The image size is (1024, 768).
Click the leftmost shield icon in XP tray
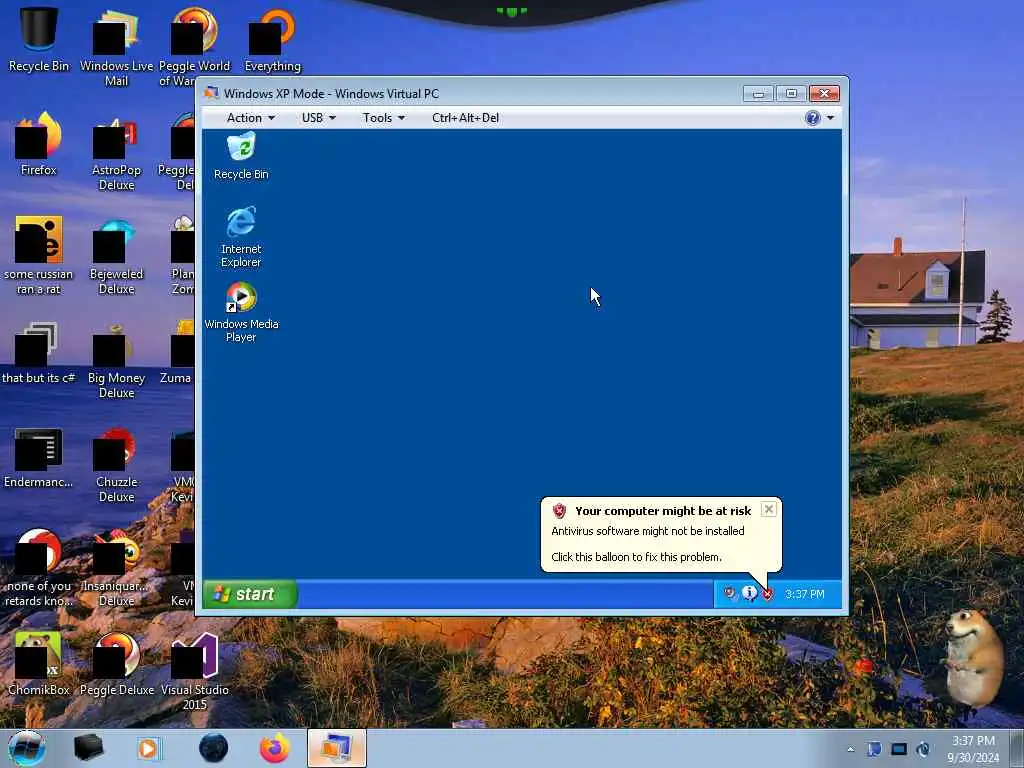(729, 593)
